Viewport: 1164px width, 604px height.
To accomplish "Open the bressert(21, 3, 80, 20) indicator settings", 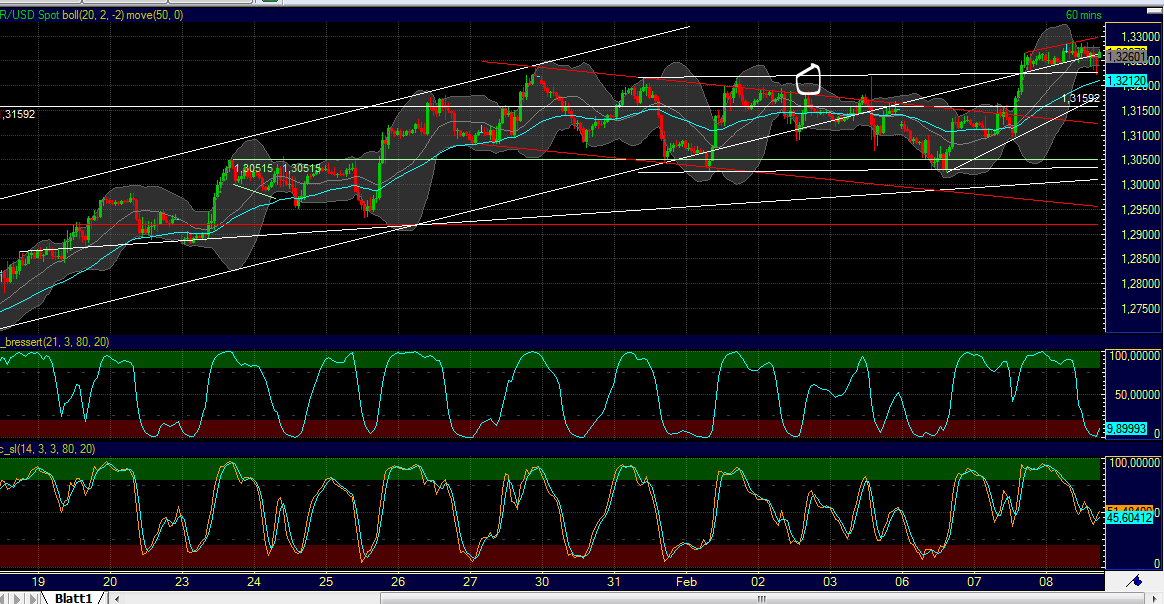I will click(55, 342).
